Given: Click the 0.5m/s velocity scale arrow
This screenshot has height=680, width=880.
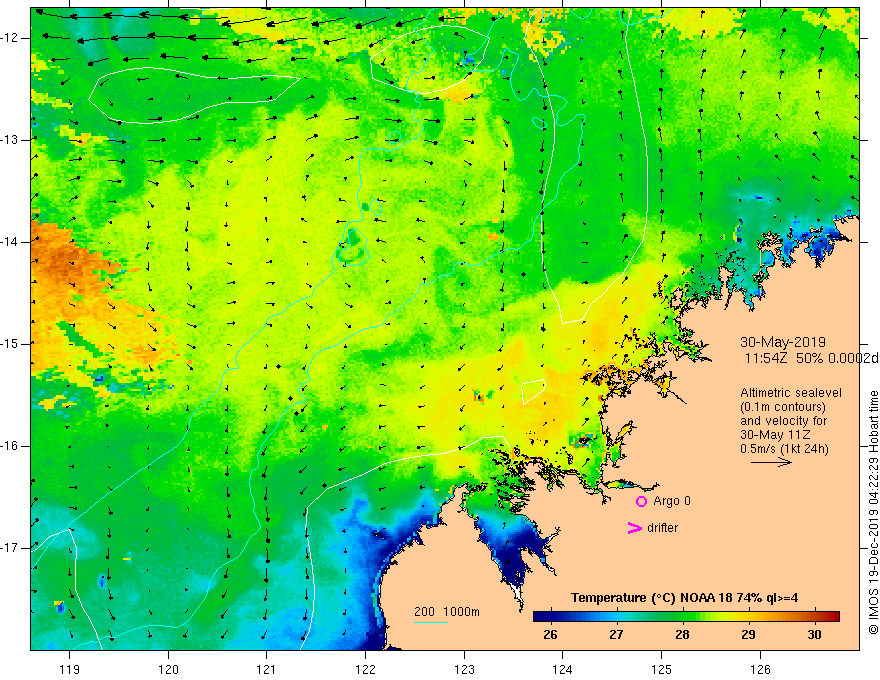Looking at the screenshot, I should tap(771, 462).
